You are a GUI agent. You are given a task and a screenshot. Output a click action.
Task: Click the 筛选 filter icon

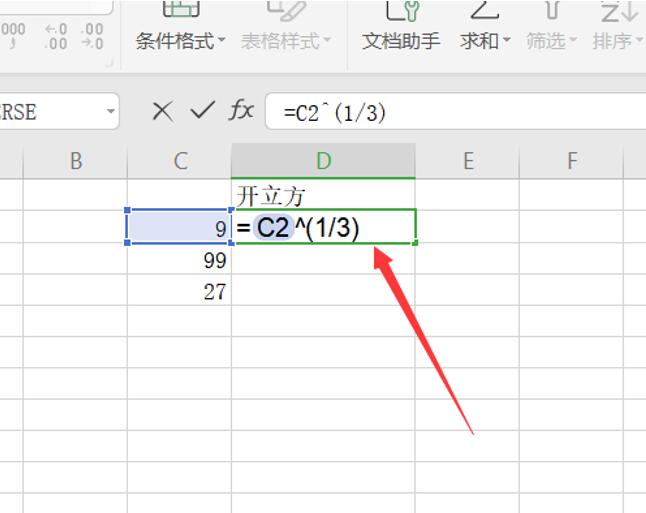552,10
